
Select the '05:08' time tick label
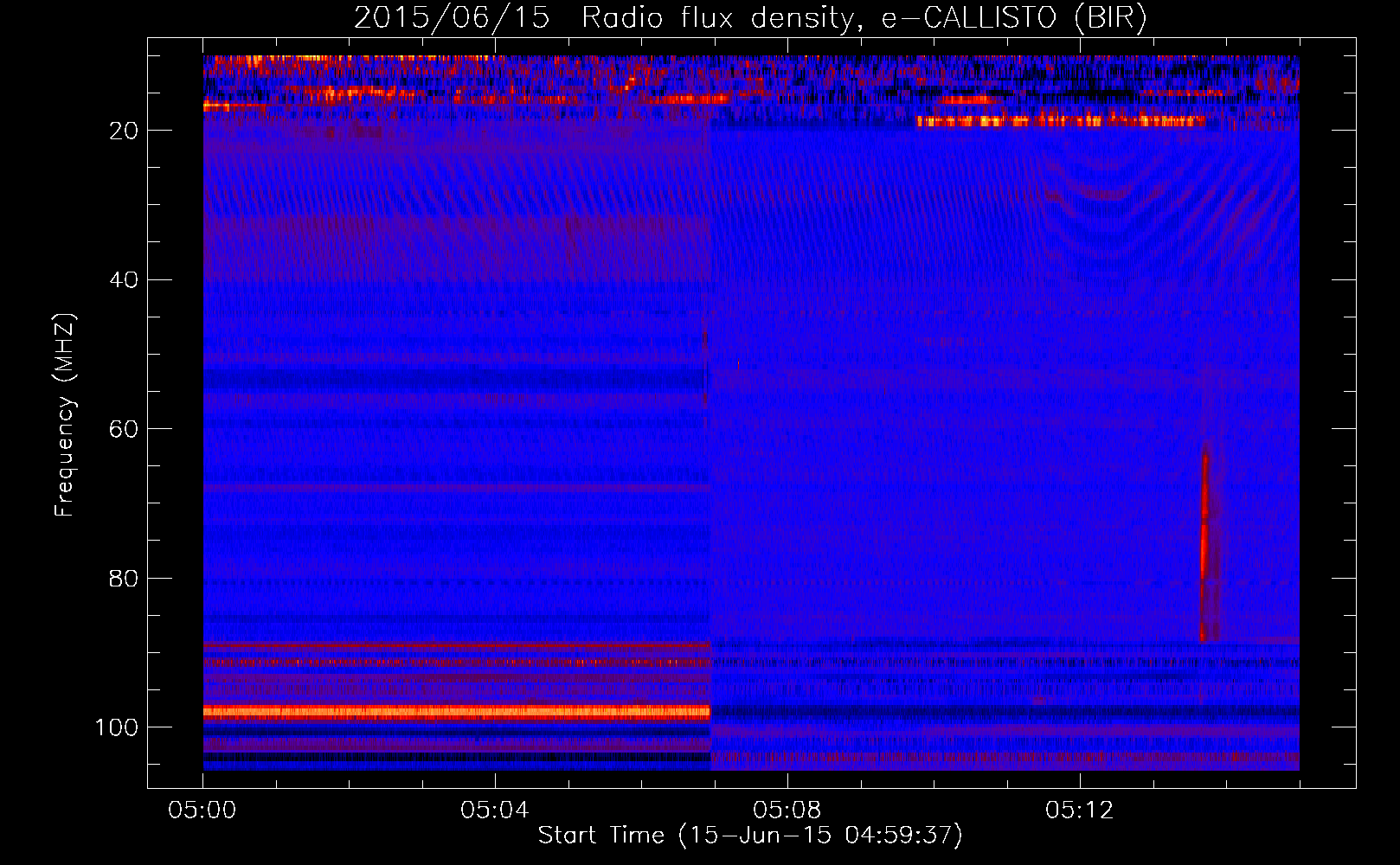pos(787,811)
